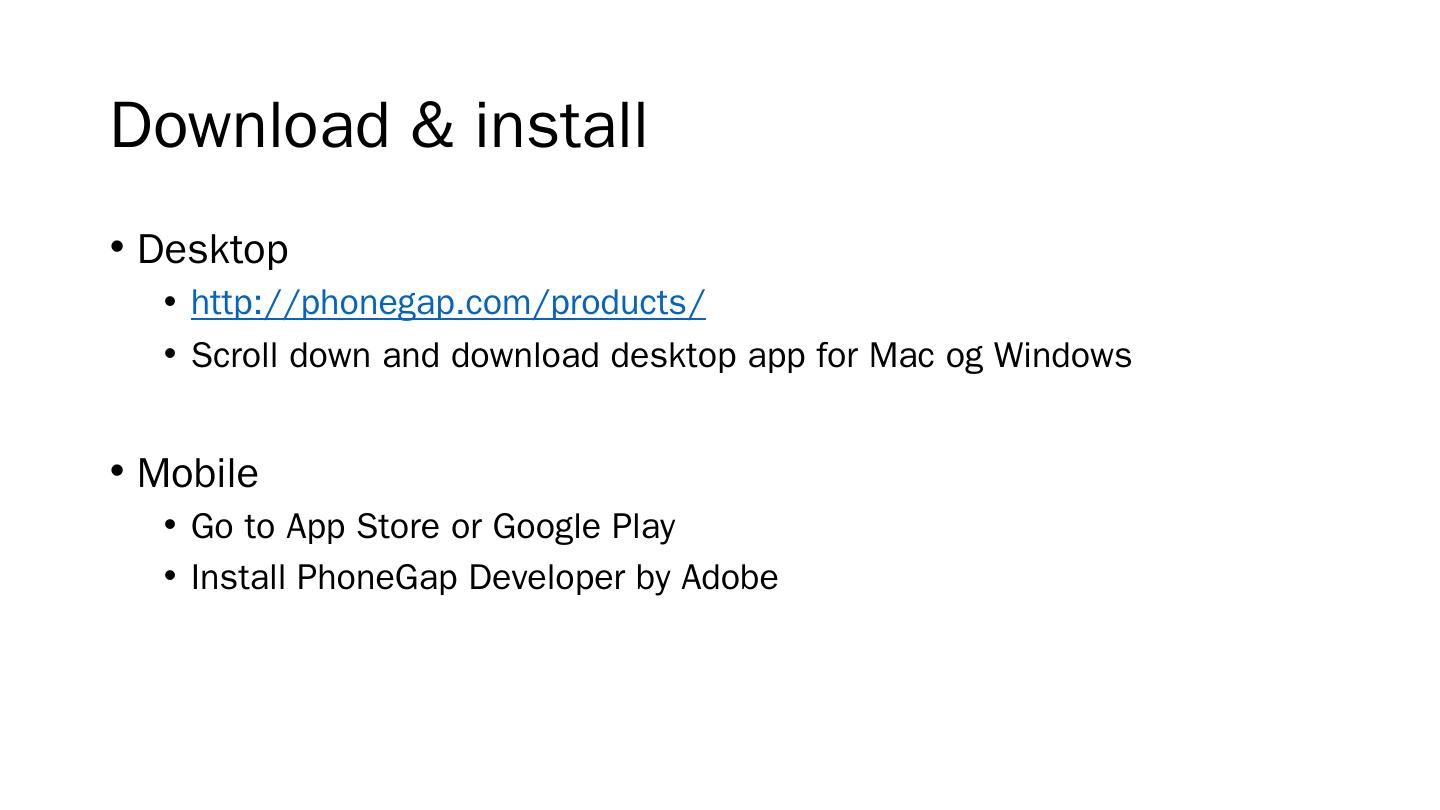Image resolution: width=1440 pixels, height=810 pixels.
Task: Click the bullet point before 'Mobile'
Action: point(117,470)
